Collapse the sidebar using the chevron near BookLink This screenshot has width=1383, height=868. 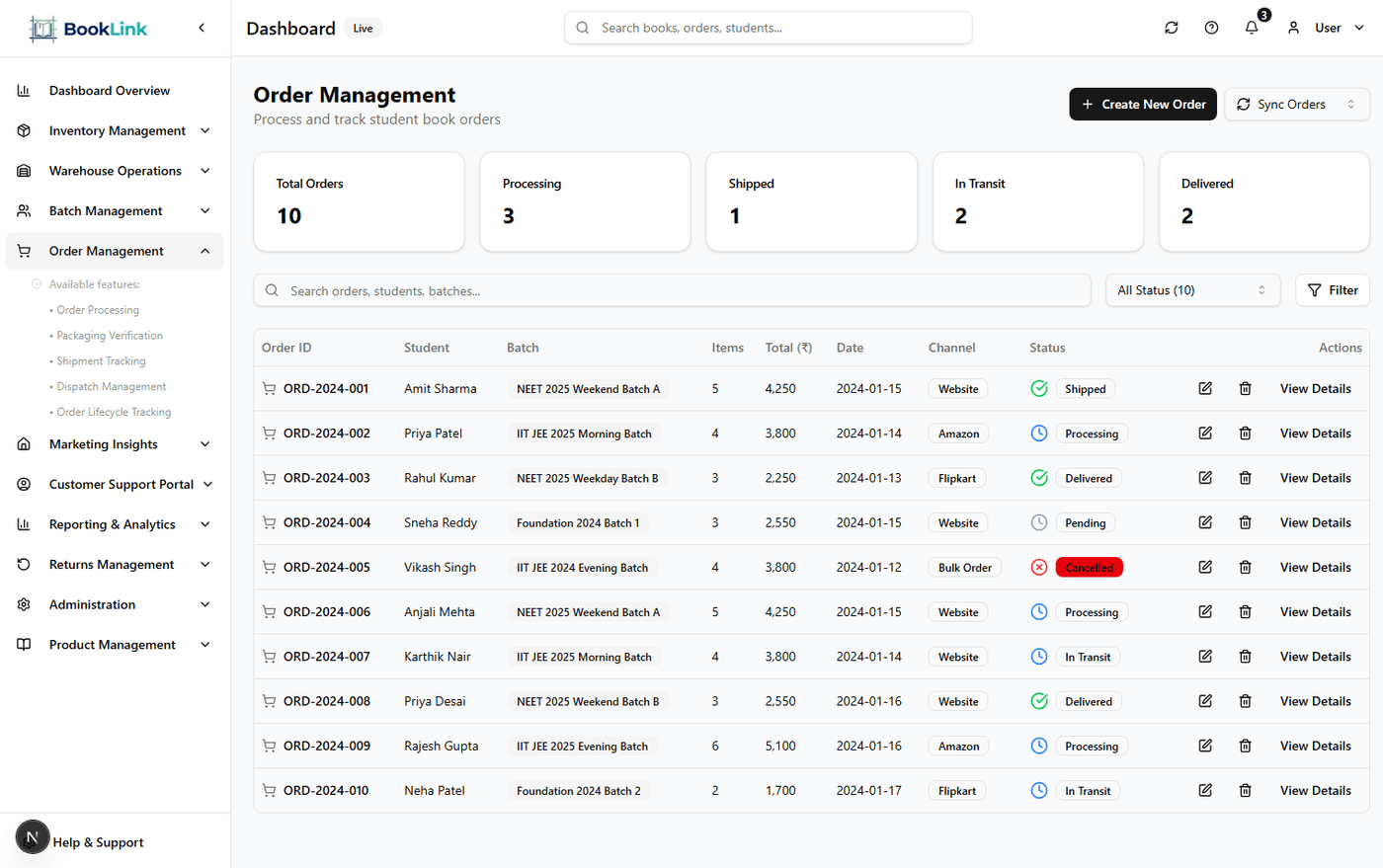202,28
